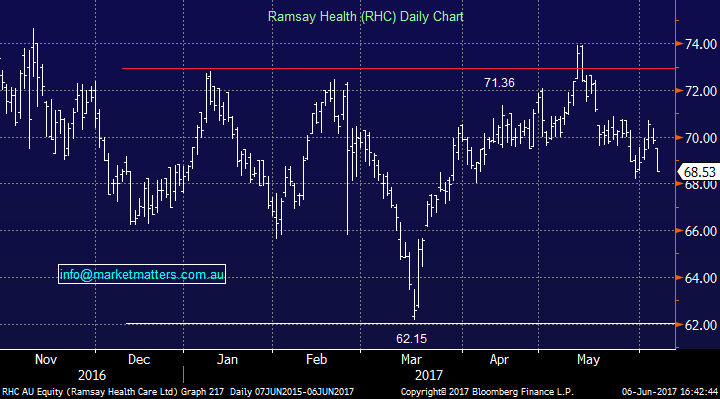Select the Apr month label

coord(499,359)
